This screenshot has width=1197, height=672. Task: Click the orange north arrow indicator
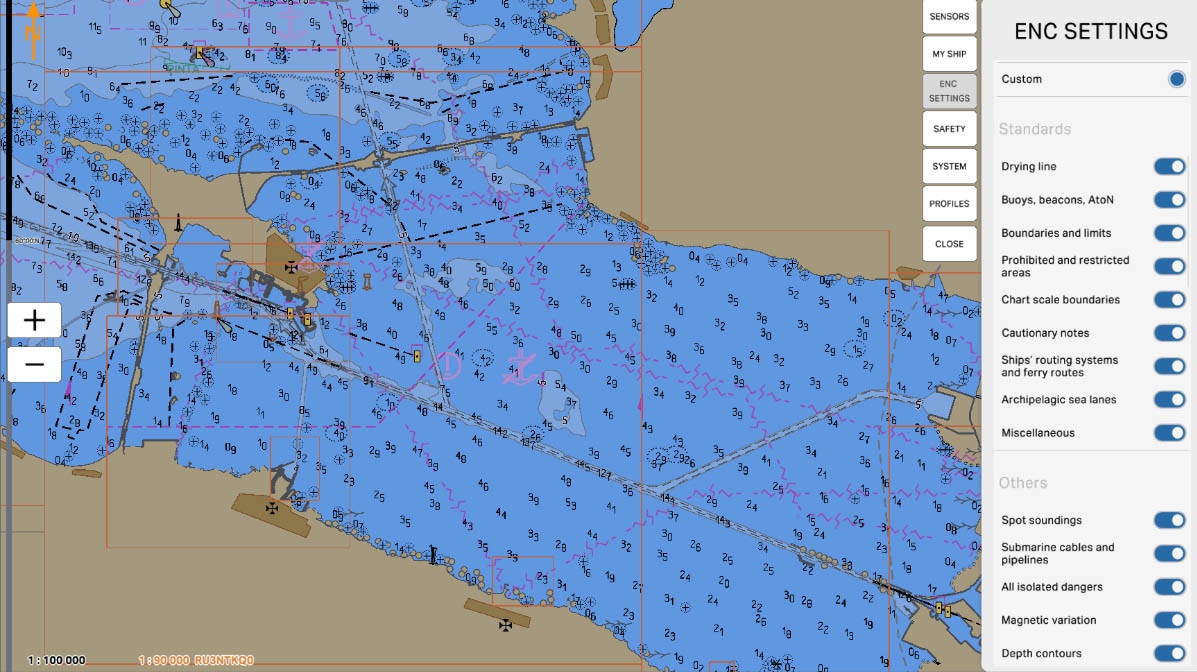(x=33, y=22)
